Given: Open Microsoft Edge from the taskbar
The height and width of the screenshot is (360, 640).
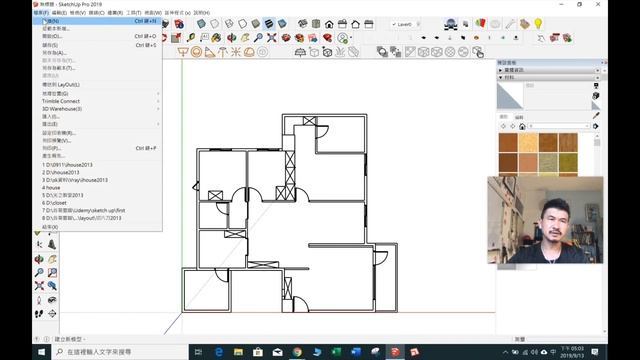Looking at the screenshot, I should pyautogui.click(x=219, y=352).
